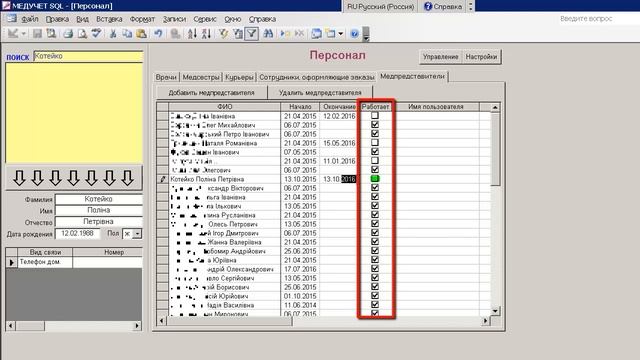This screenshot has height=360, width=640.
Task: Open language bar options arrow
Action: (471, 6)
